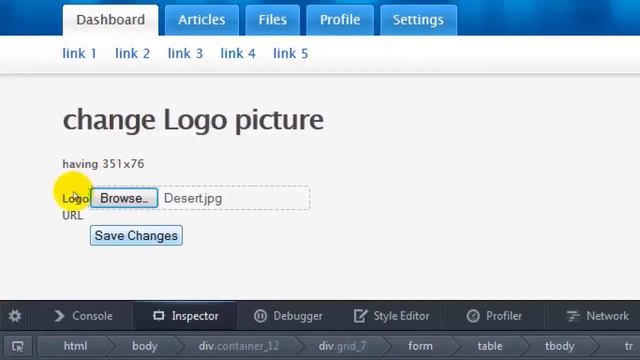This screenshot has height=360, width=640.
Task: Select the Dashboard tab
Action: coord(111,20)
